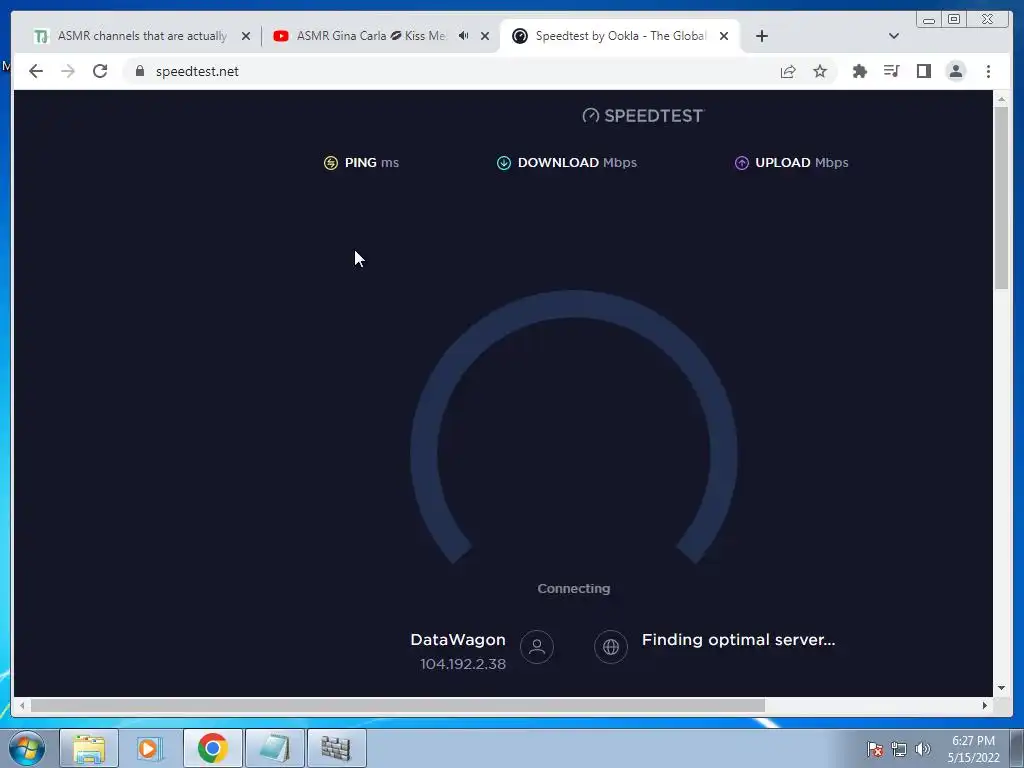Open the network tray icon

899,749
